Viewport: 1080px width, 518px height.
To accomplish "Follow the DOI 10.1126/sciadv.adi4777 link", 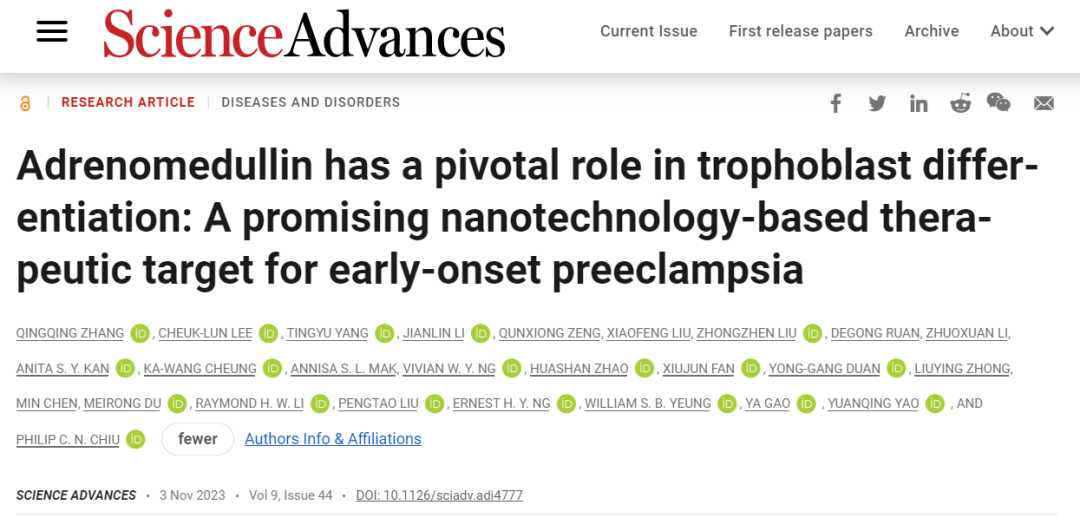I will 439,495.
